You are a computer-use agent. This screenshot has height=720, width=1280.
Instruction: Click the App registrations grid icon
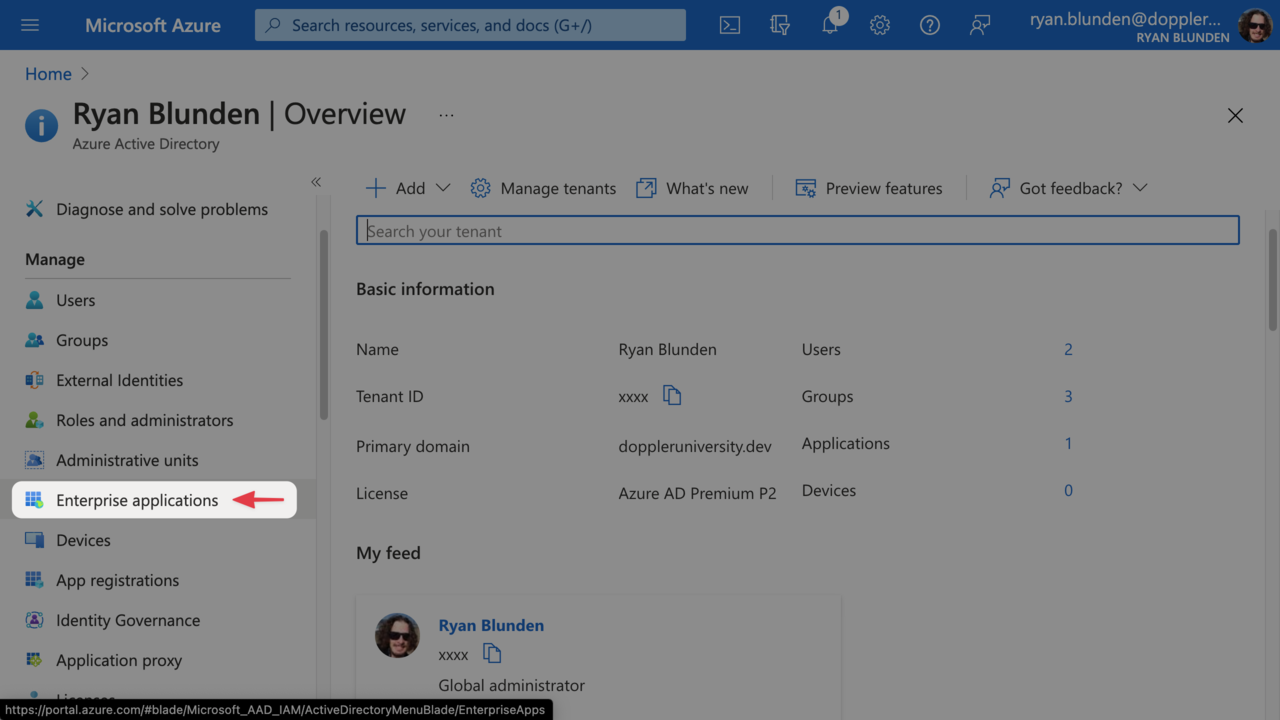click(34, 580)
